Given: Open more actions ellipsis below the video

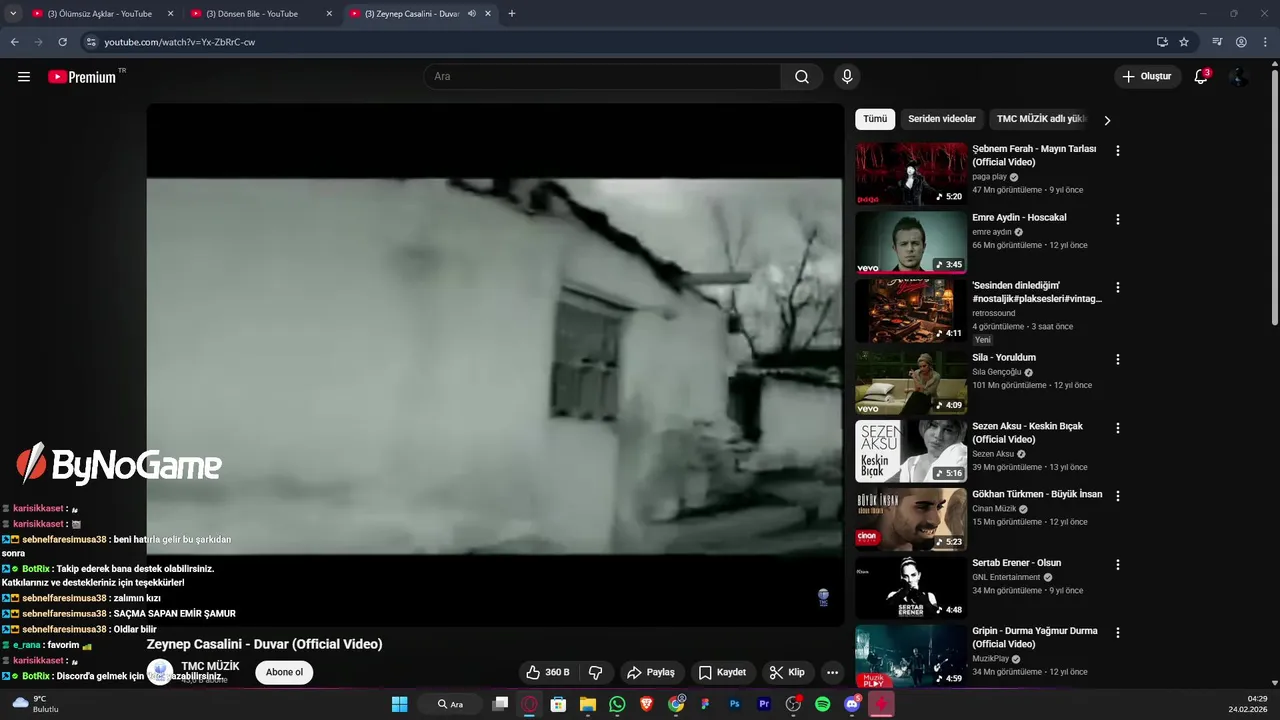Looking at the screenshot, I should point(832,672).
